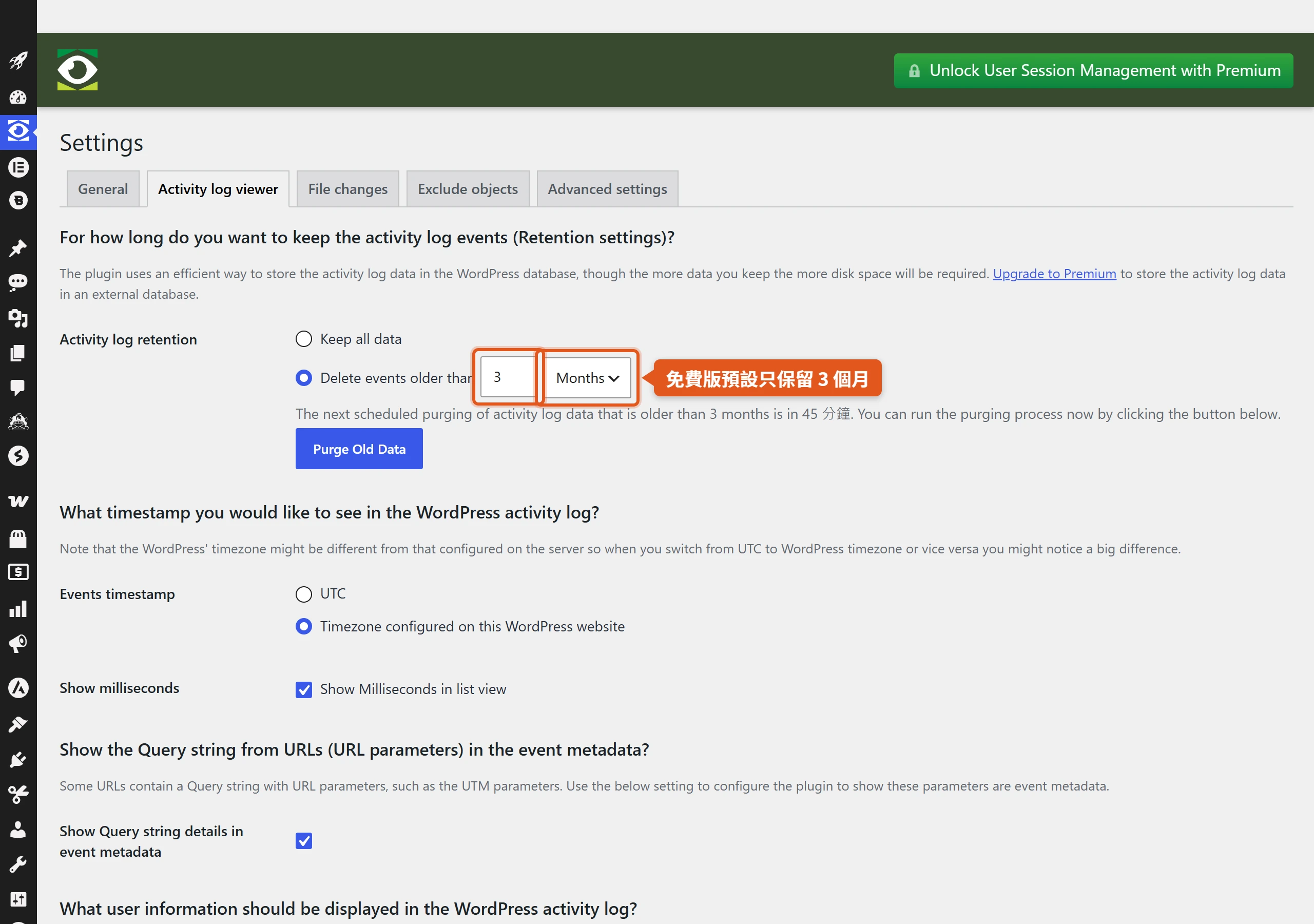Open the Pages icon in the sidebar
Image resolution: width=1314 pixels, height=924 pixels.
(18, 353)
